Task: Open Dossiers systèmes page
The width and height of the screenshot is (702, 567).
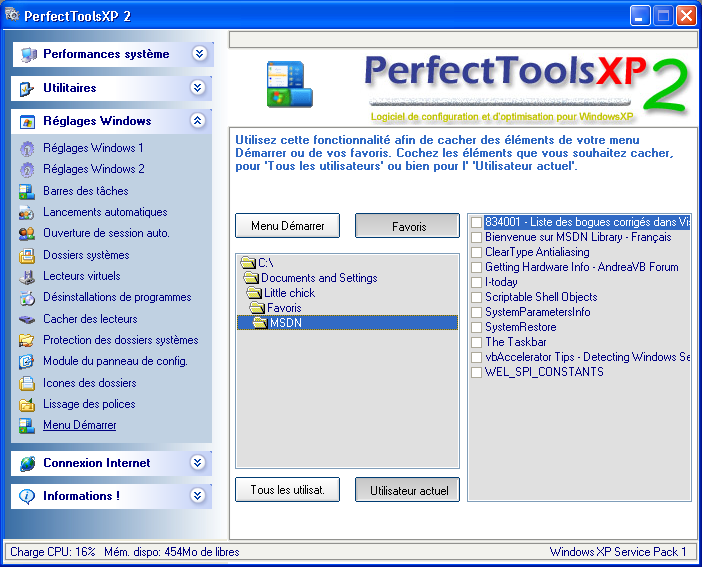Action: (86, 255)
